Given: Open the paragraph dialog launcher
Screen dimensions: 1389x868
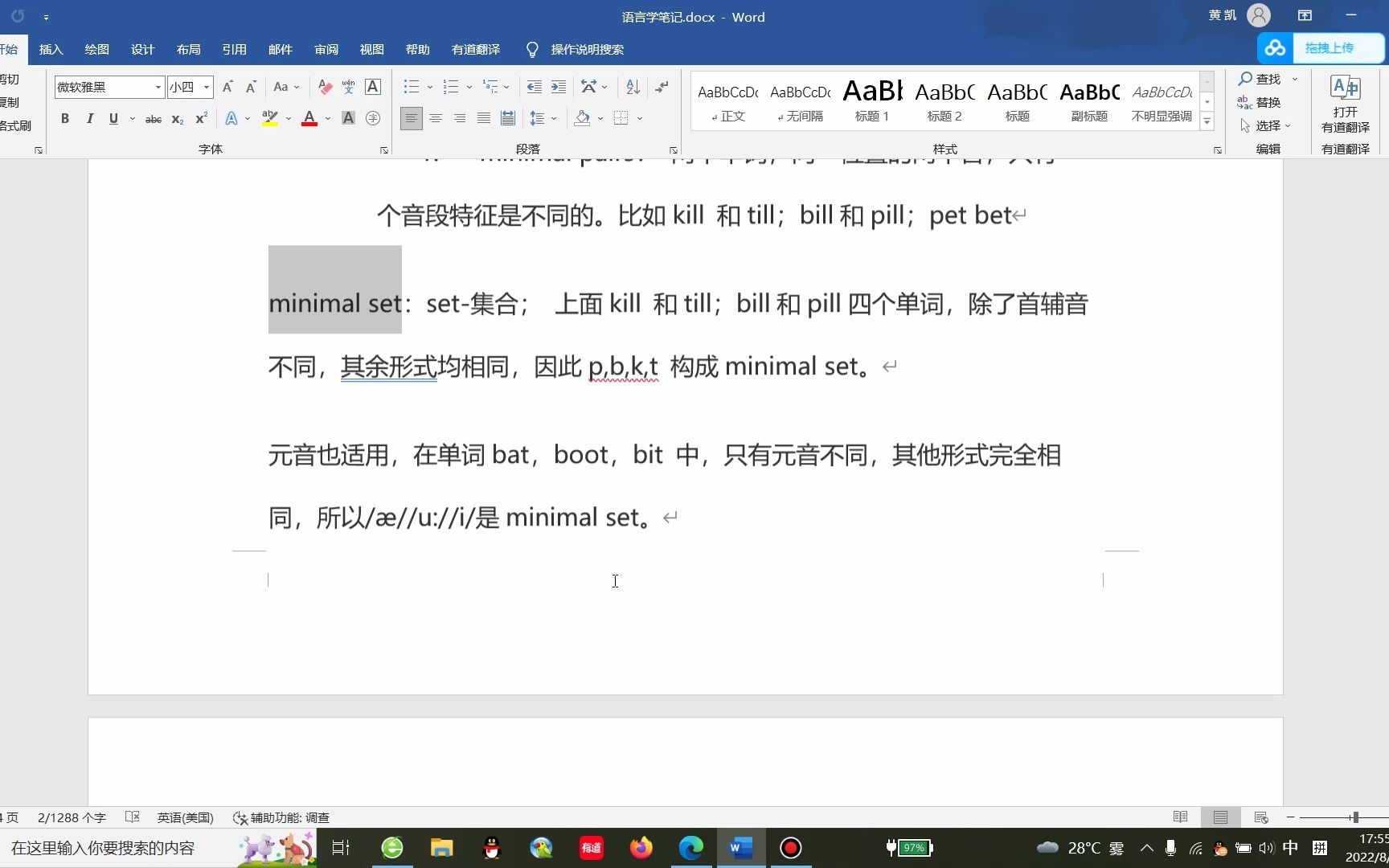Looking at the screenshot, I should coord(673,150).
